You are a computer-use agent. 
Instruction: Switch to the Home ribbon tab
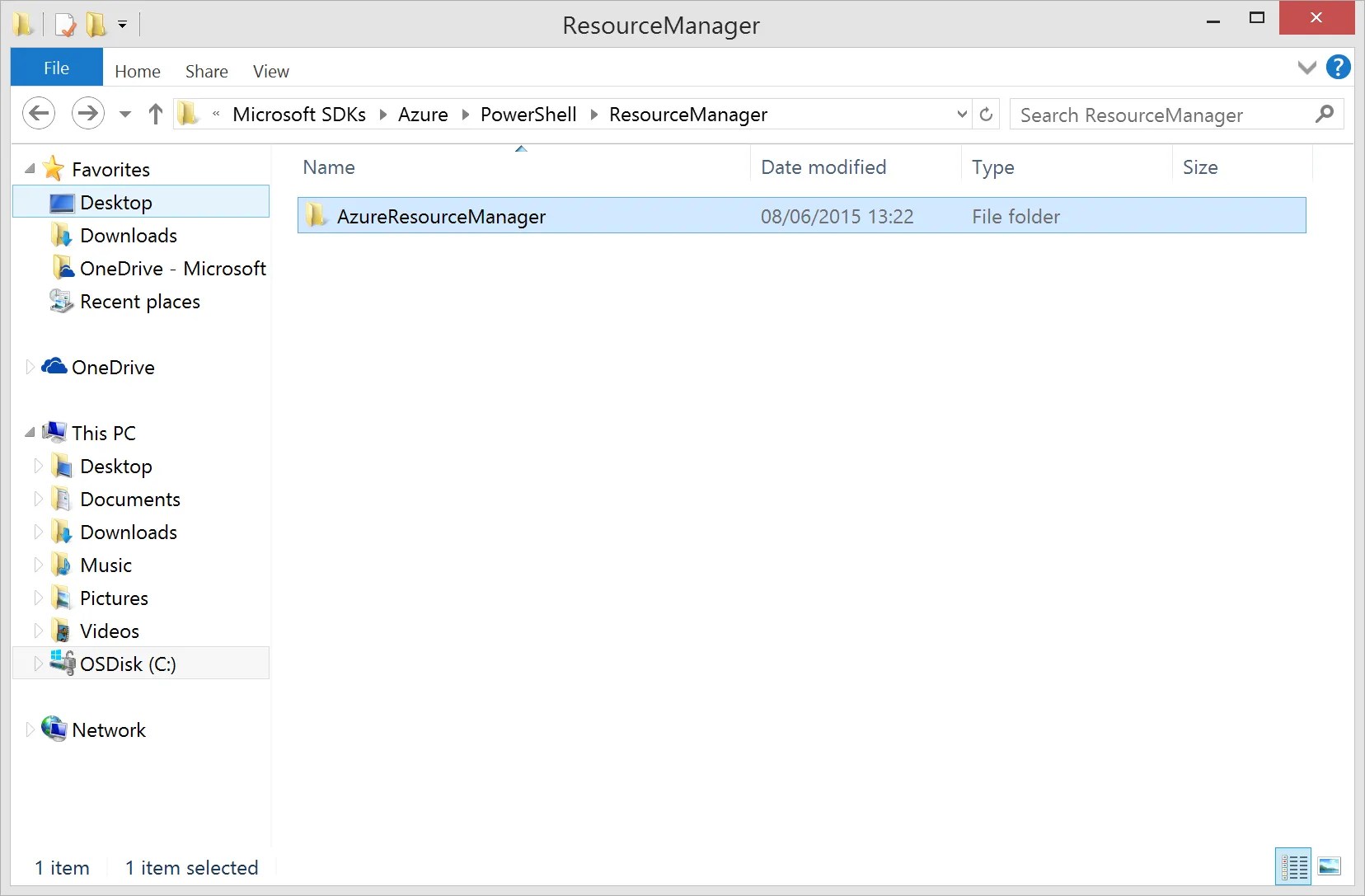(138, 71)
